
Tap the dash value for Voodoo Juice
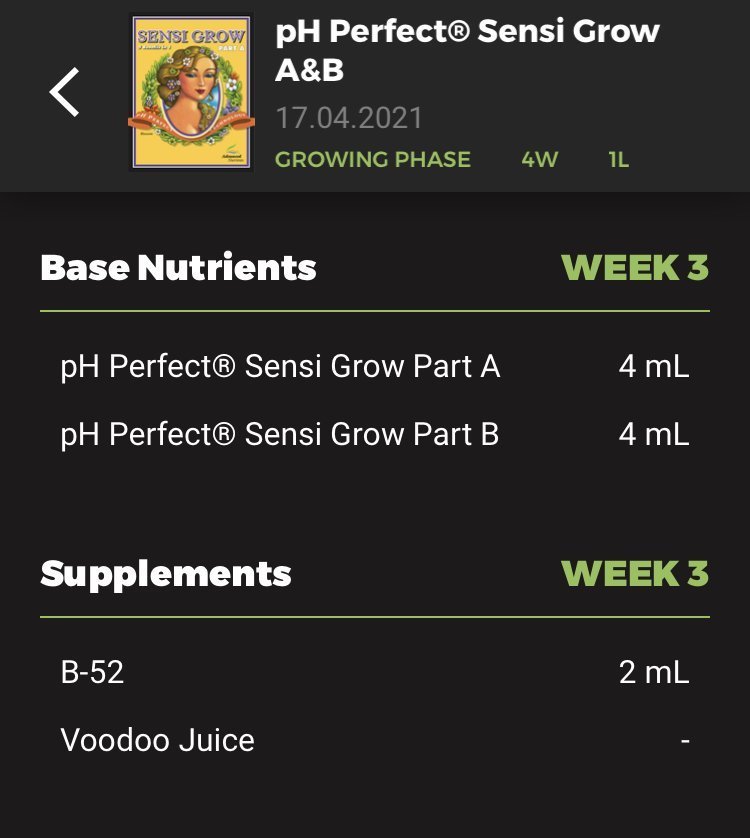pyautogui.click(x=685, y=741)
